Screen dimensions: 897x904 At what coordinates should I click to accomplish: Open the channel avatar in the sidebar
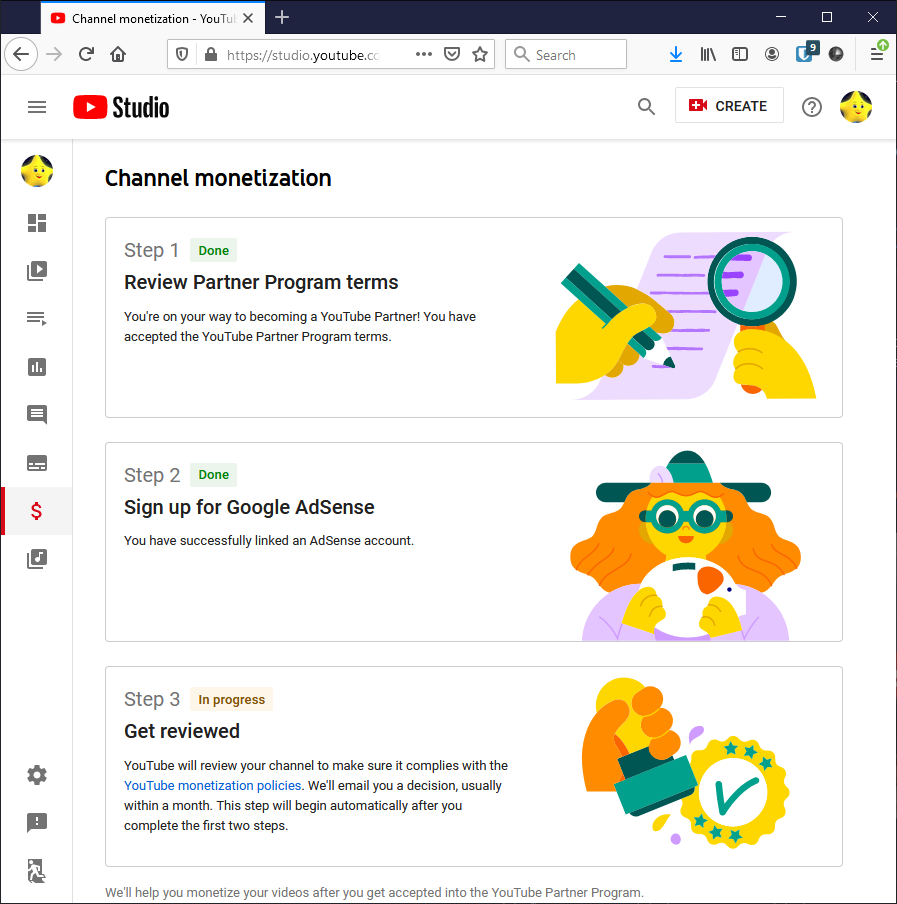37,171
